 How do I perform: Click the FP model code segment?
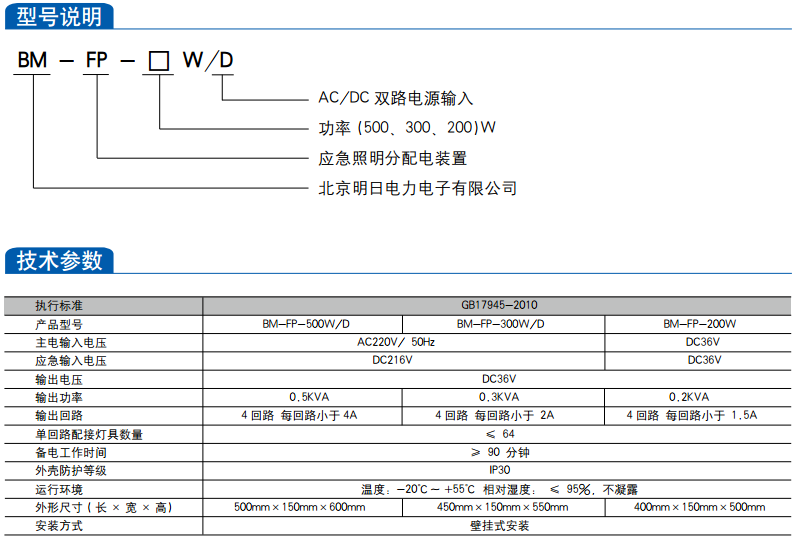point(97,60)
